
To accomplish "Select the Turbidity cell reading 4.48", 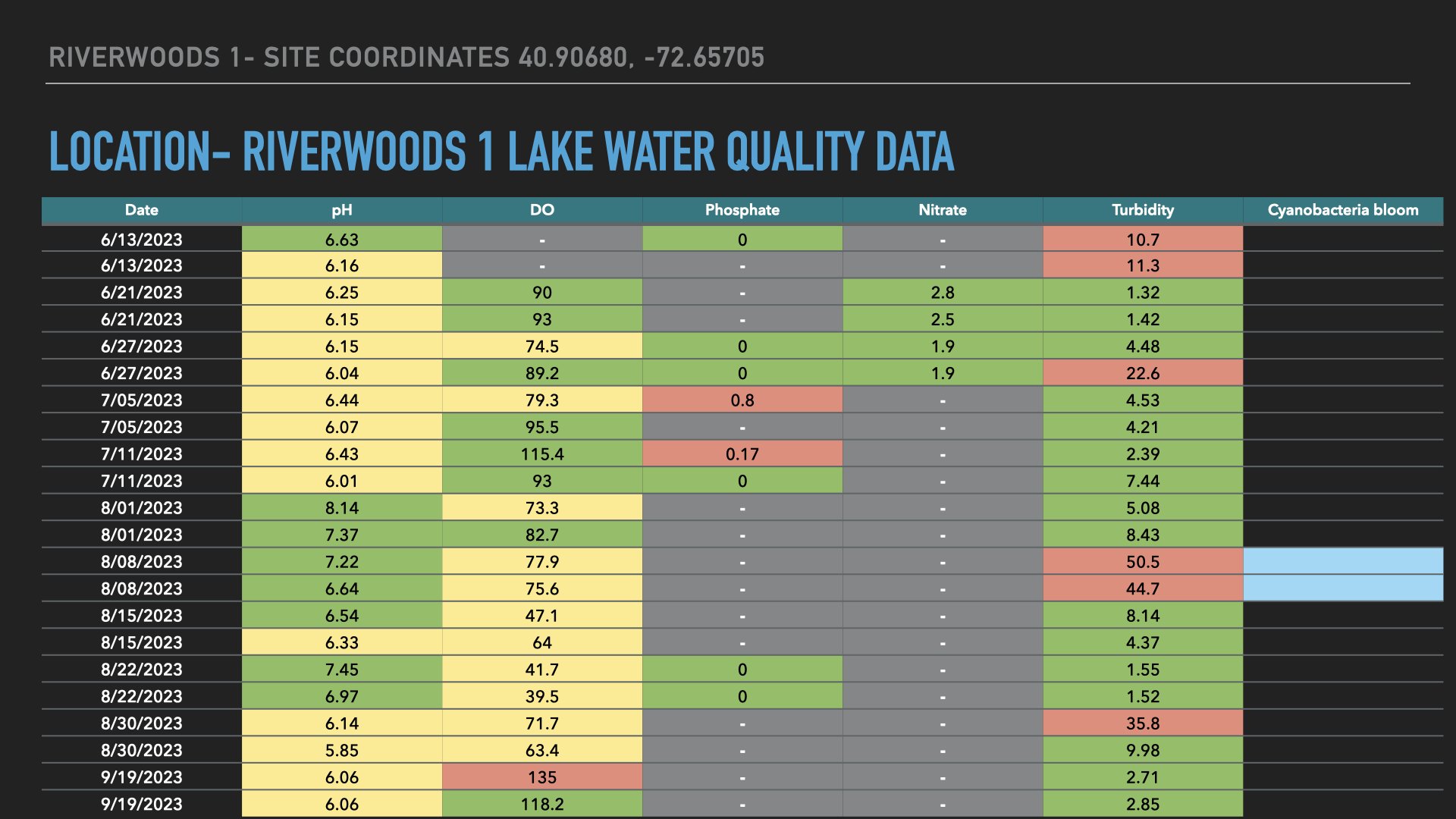I will [x=1143, y=346].
